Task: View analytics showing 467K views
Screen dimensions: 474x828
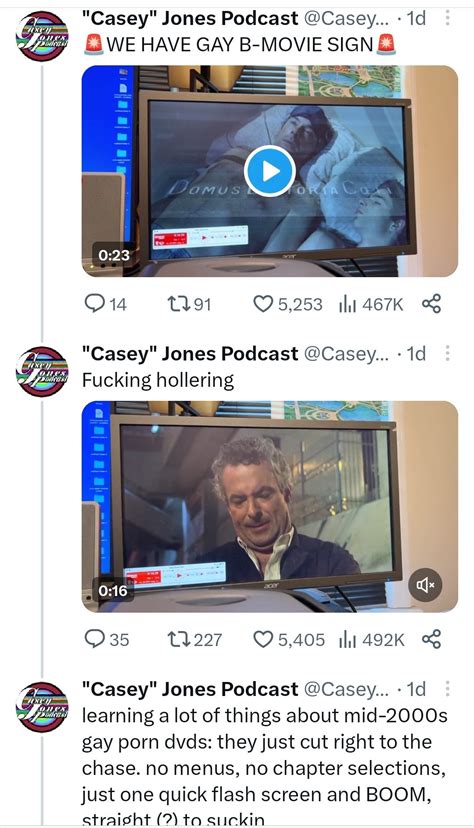Action: click(x=371, y=304)
